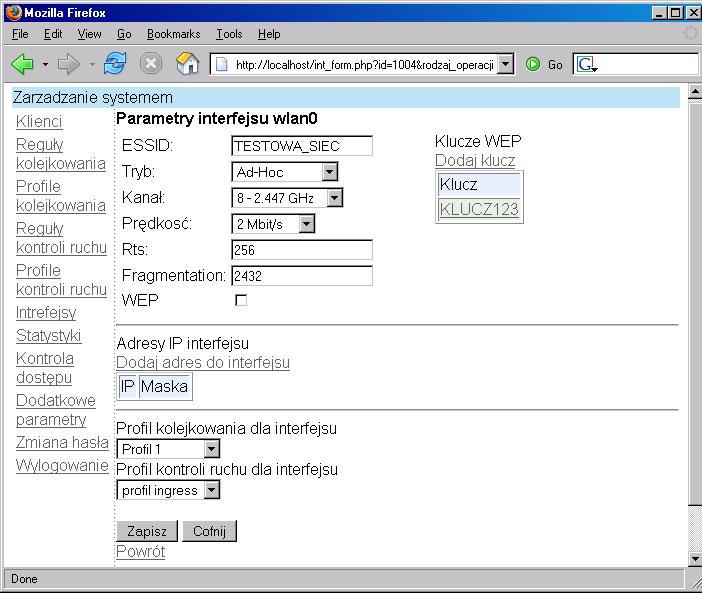Follow the Powrót link
This screenshot has width=702, height=593.
coord(141,551)
